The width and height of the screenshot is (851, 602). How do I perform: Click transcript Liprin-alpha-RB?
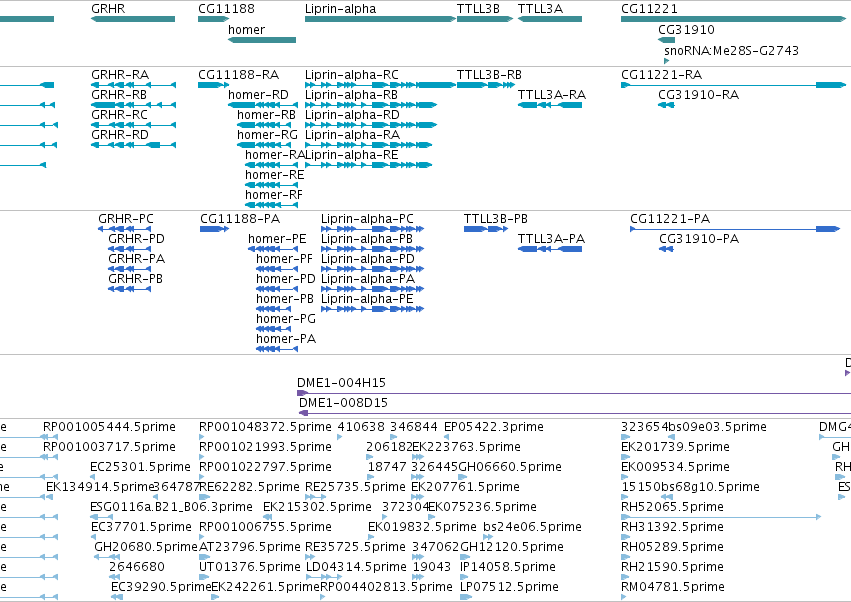pos(371,105)
